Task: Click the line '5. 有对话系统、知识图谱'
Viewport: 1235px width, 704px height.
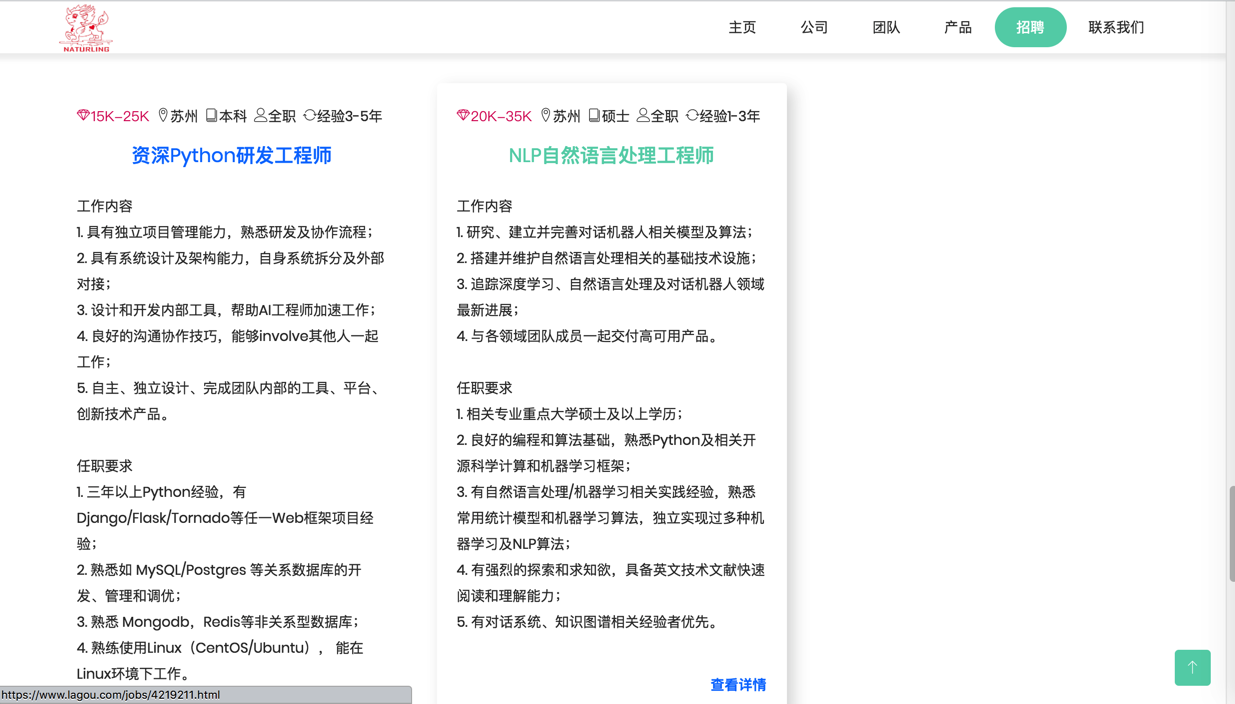Action: (x=590, y=622)
